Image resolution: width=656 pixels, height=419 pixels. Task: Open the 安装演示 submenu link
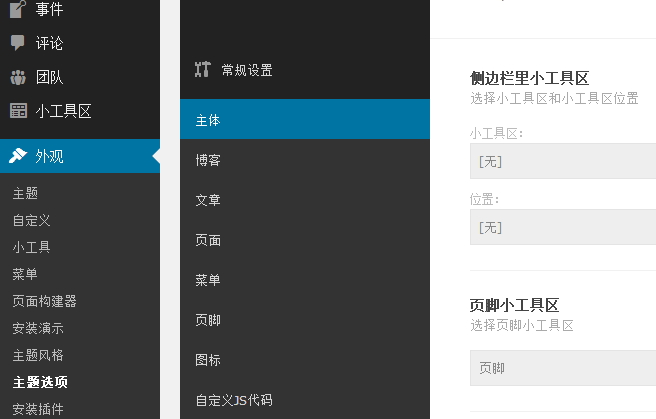coord(38,328)
